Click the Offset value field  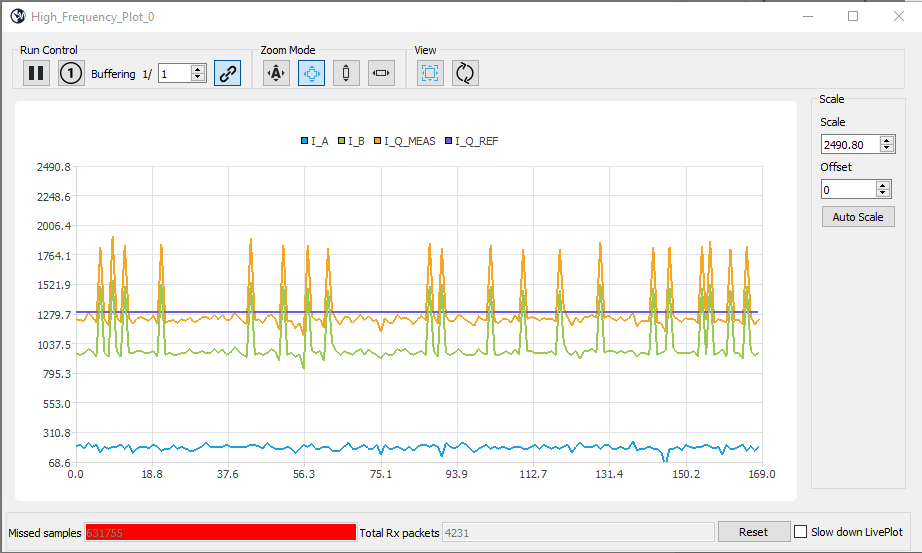click(848, 189)
